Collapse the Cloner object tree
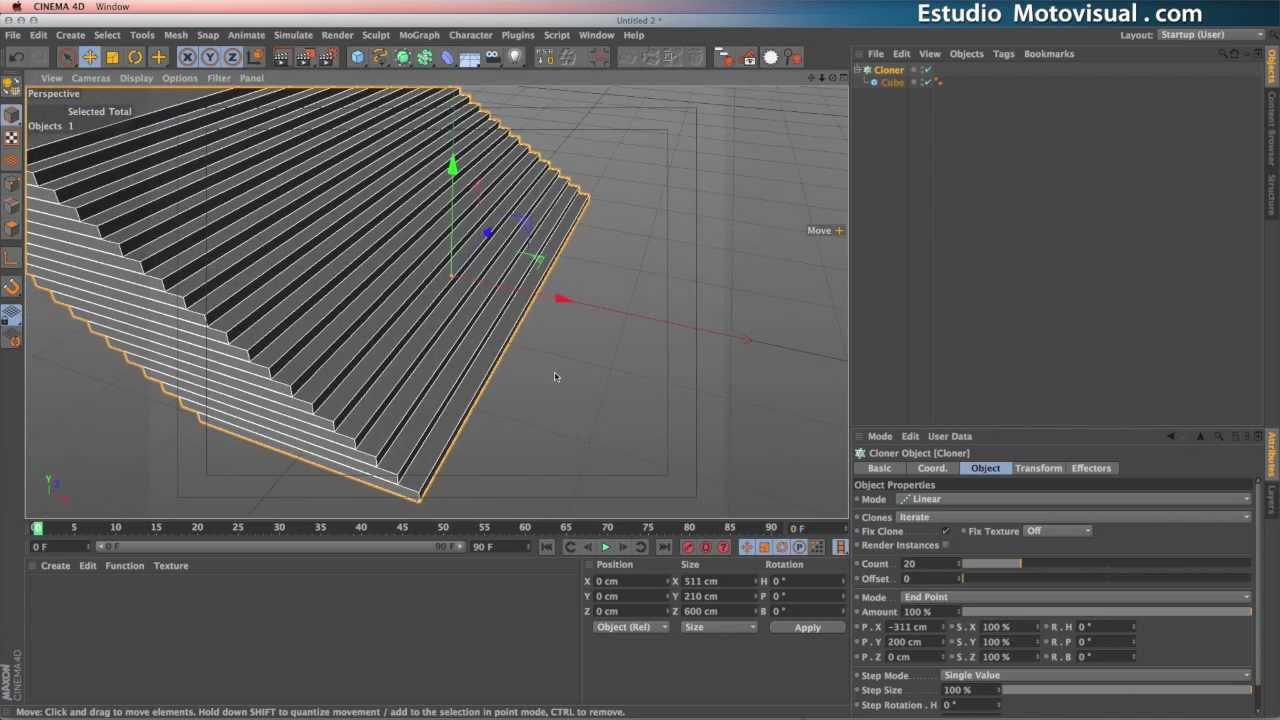This screenshot has height=720, width=1280. click(857, 70)
